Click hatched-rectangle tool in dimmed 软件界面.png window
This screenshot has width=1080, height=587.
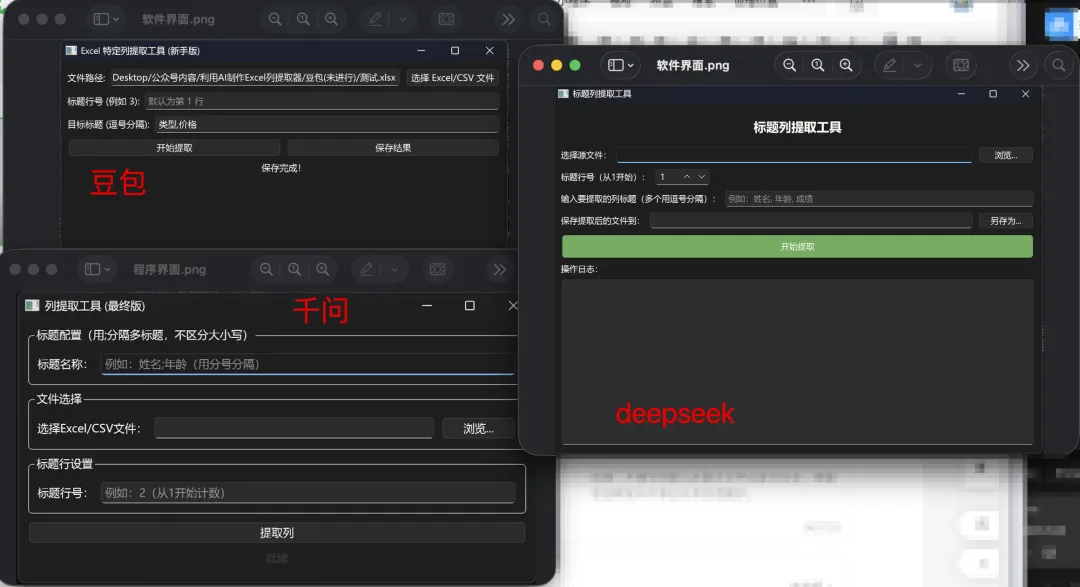pyautogui.click(x=446, y=19)
